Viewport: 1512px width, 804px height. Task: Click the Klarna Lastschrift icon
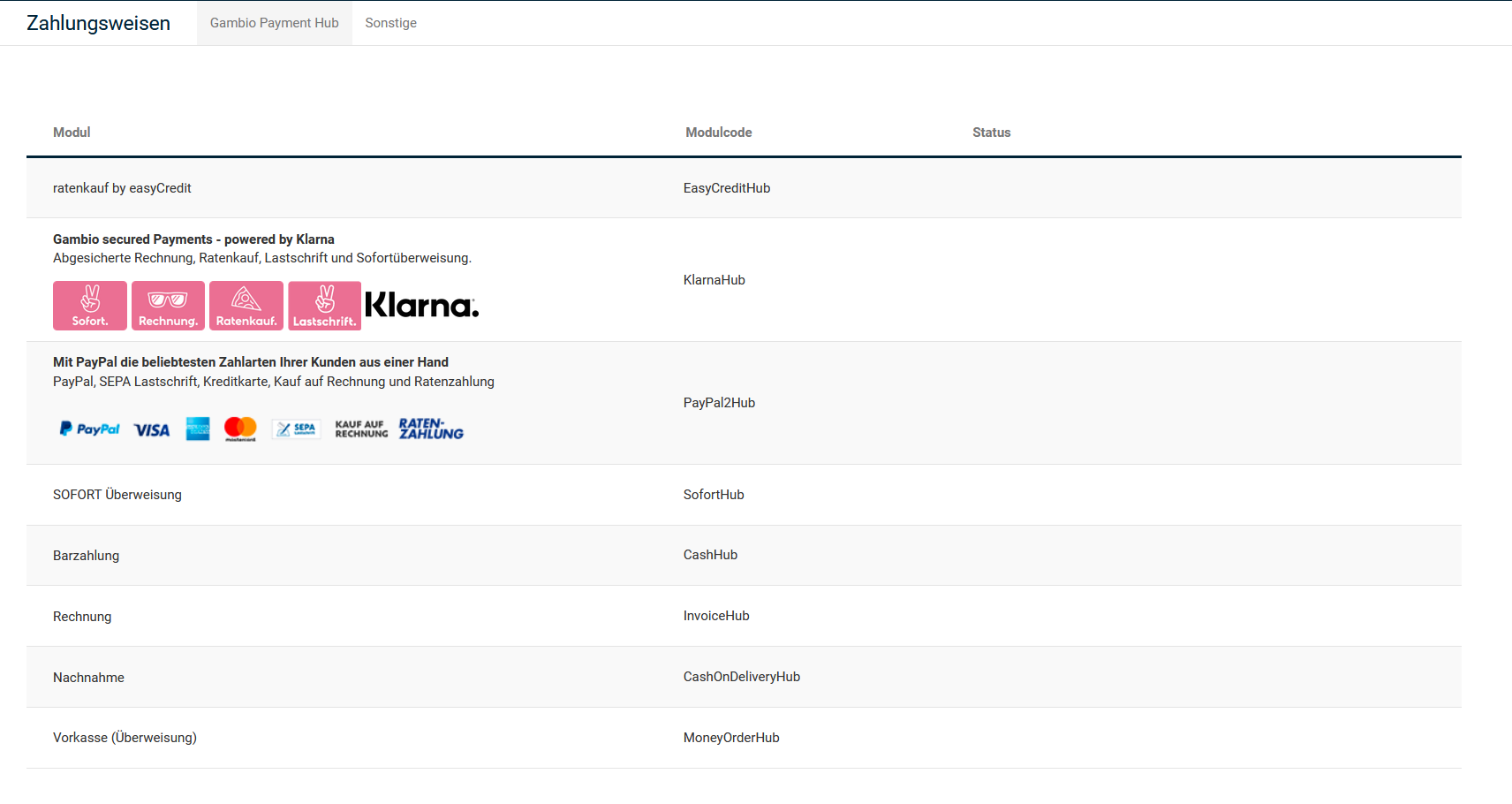pyautogui.click(x=324, y=306)
